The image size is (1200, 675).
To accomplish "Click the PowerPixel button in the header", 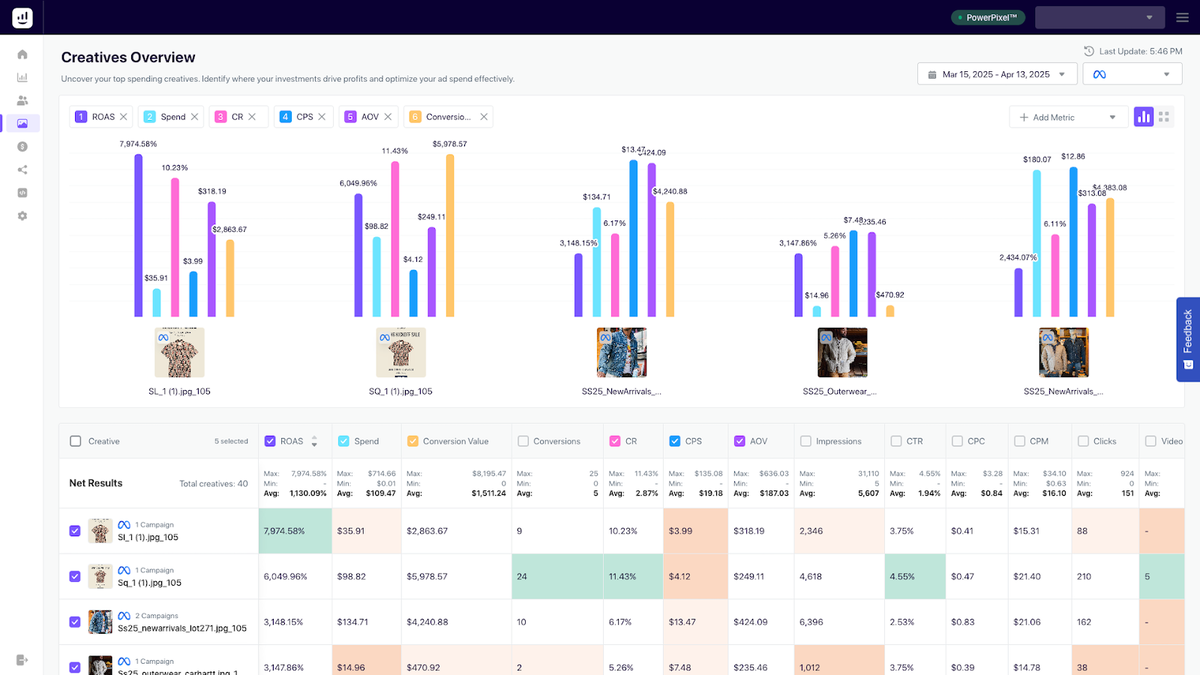I will [988, 17].
